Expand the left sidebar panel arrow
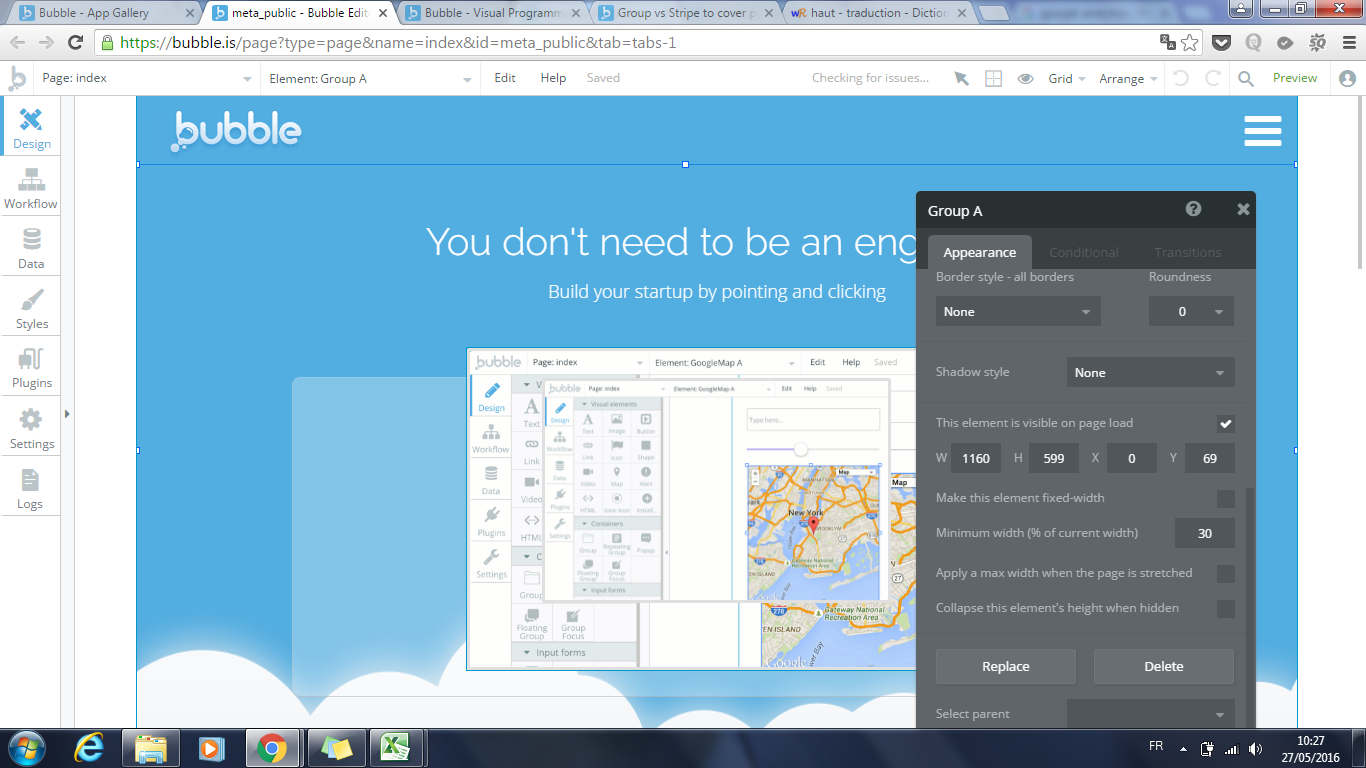 tap(67, 413)
